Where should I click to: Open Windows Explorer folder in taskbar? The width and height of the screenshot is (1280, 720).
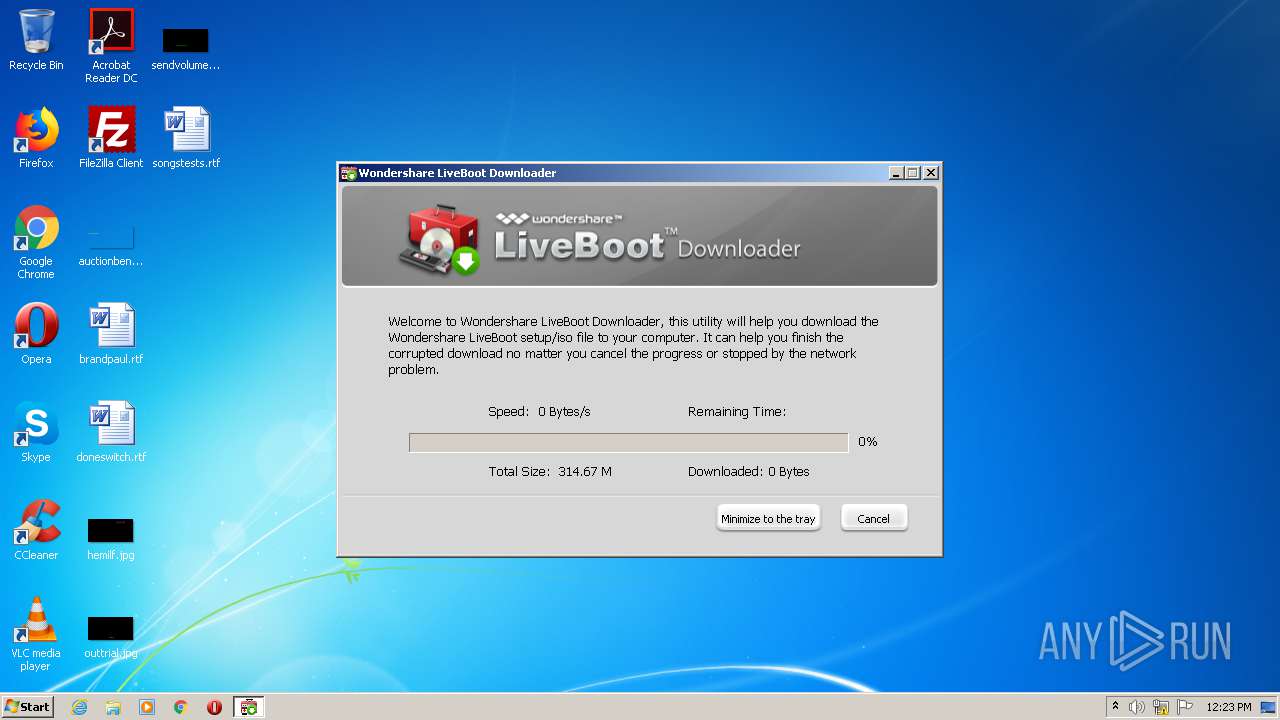pyautogui.click(x=113, y=707)
